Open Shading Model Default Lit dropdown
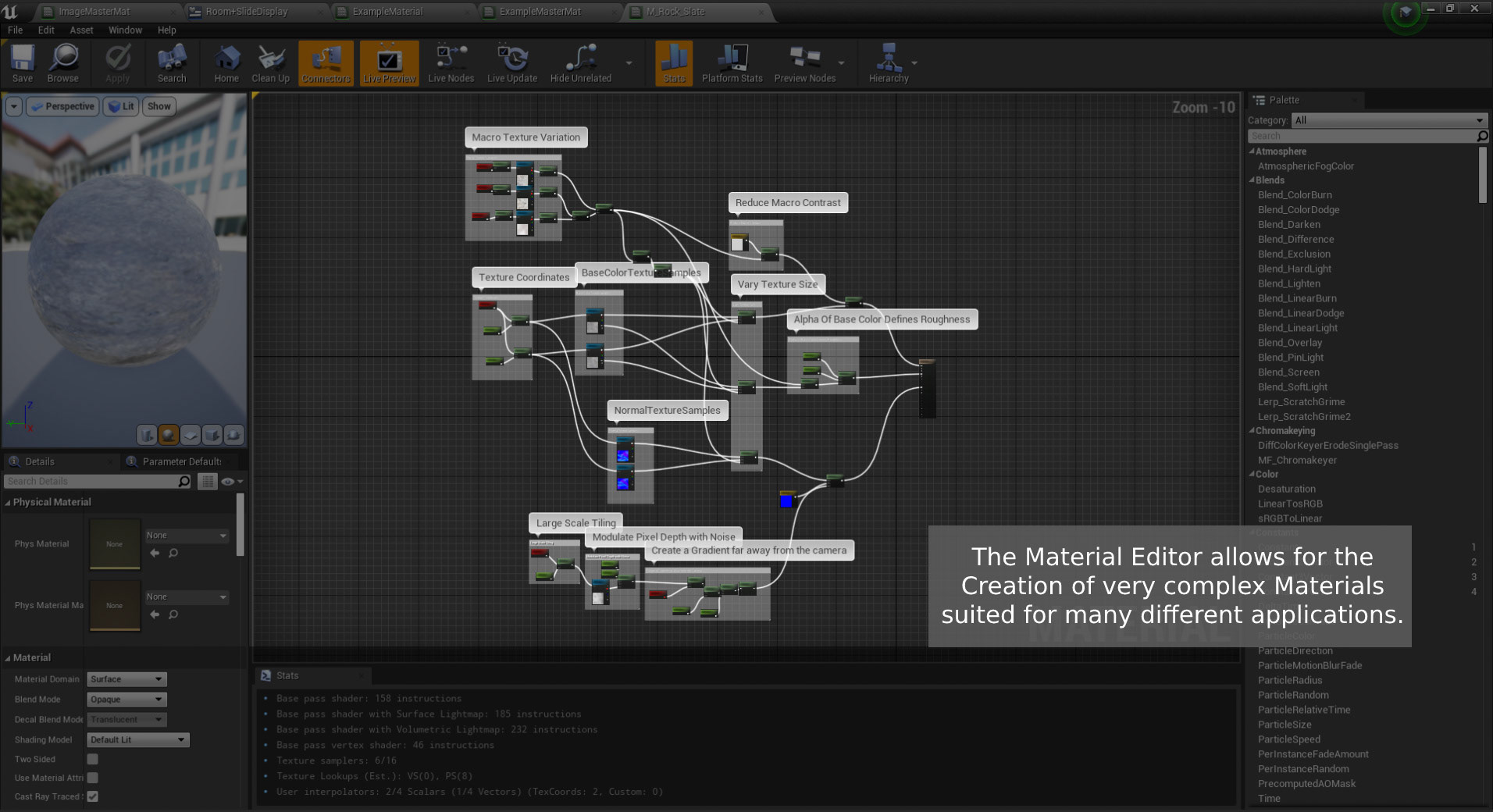Screen dimensions: 1493x812 pyautogui.click(x=137, y=740)
